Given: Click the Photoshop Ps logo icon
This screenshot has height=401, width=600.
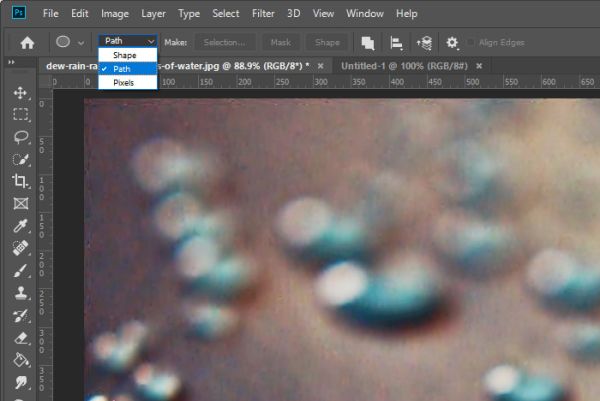Looking at the screenshot, I should tap(19, 13).
